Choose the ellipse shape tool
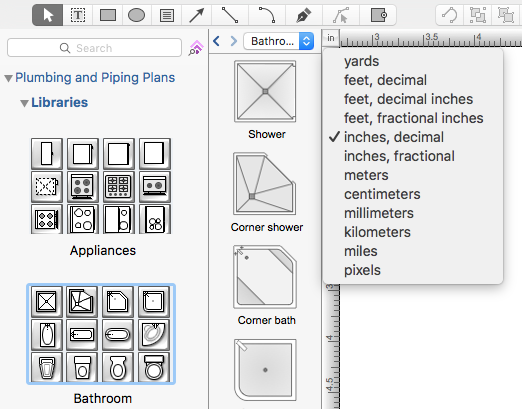Screen dimensions: 522x409 (136, 15)
